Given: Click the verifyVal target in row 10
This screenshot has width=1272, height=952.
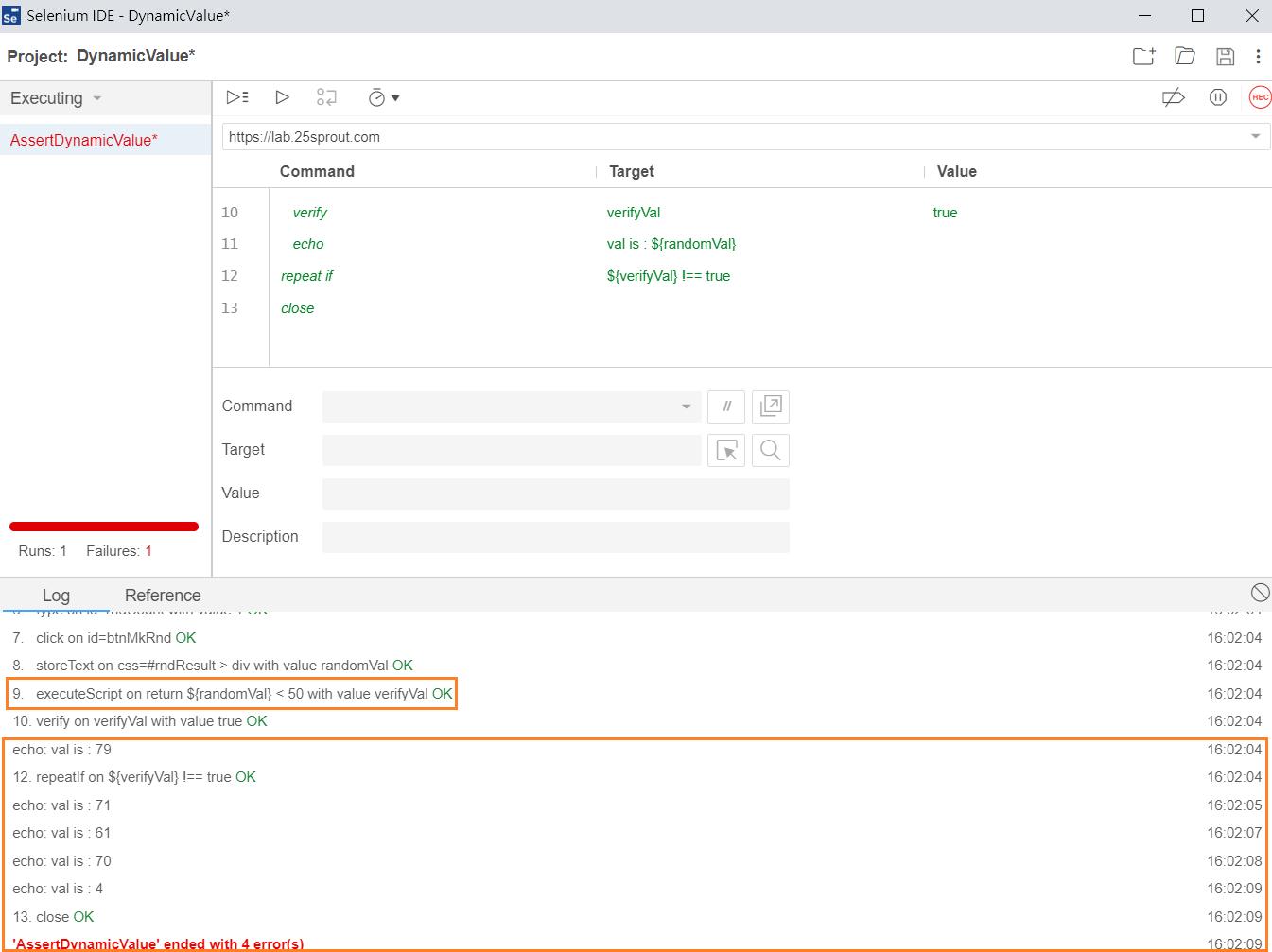Looking at the screenshot, I should [x=634, y=213].
